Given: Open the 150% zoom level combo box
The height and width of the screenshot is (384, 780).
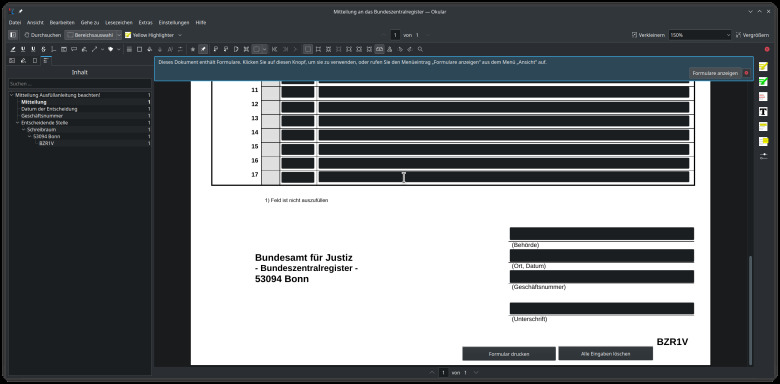Looking at the screenshot, I should click(700, 35).
